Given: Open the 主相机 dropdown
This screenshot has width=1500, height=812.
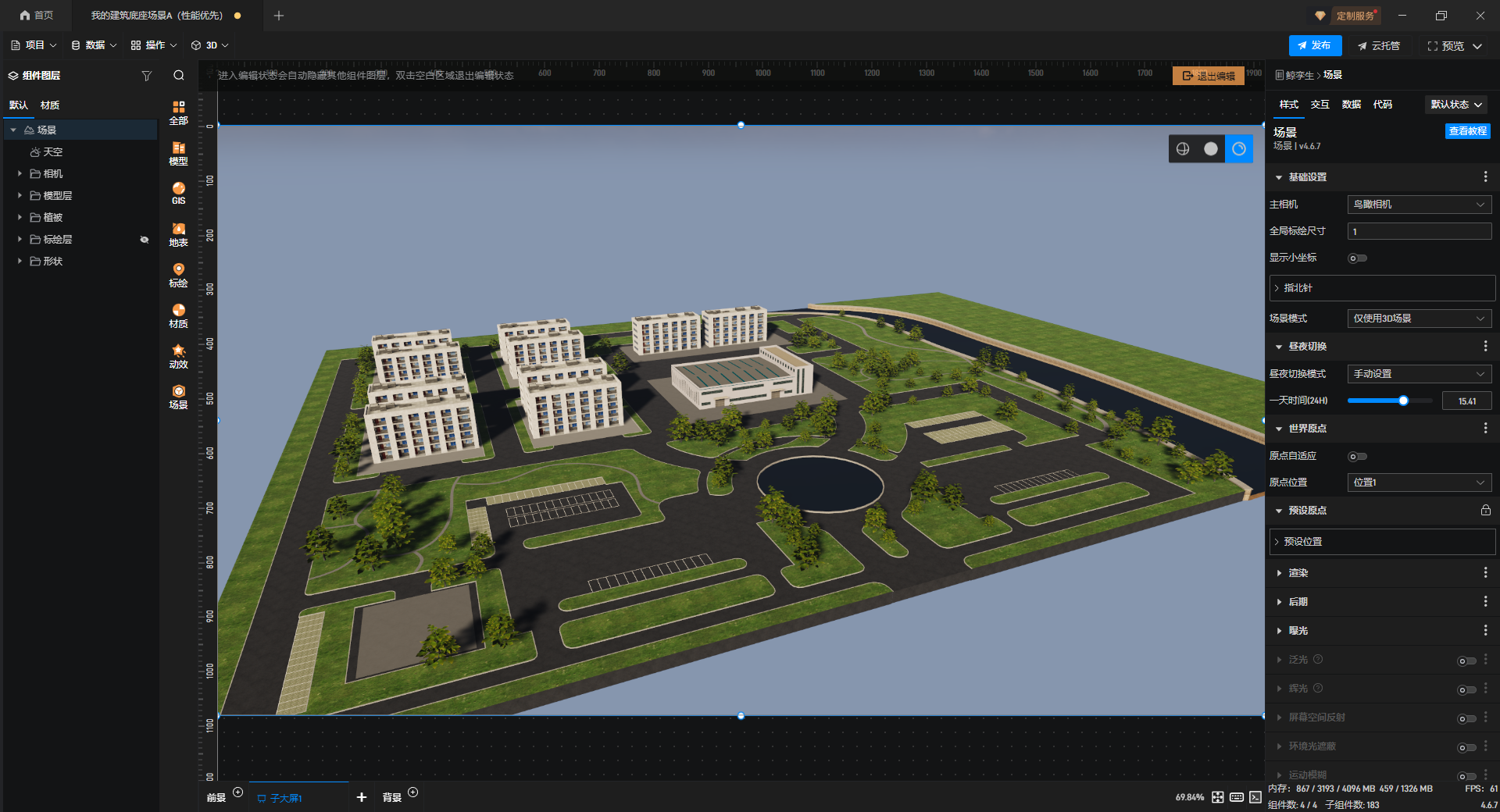Looking at the screenshot, I should point(1419,205).
